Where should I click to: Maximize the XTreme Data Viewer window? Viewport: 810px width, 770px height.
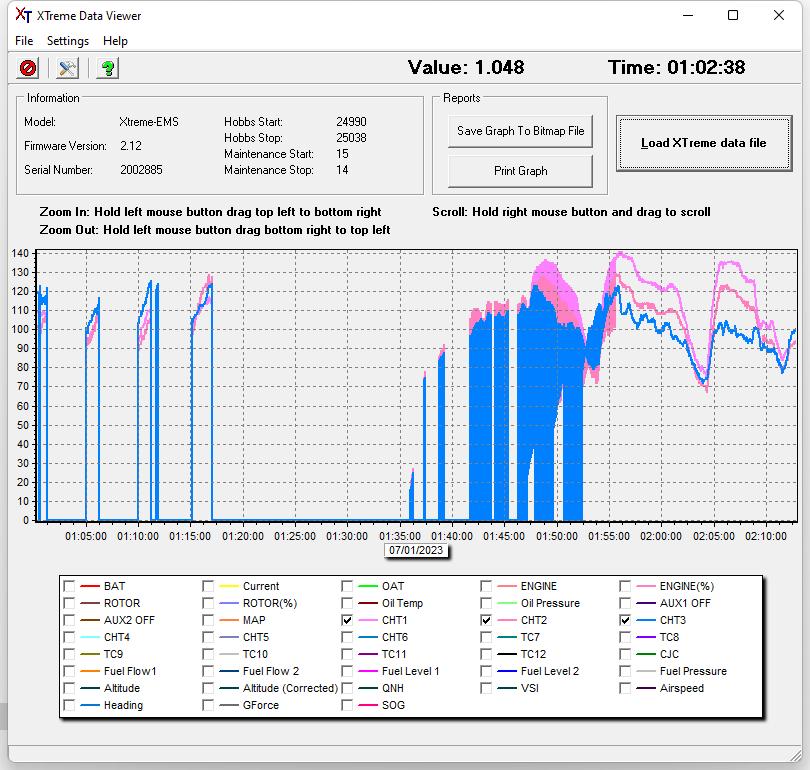(733, 15)
